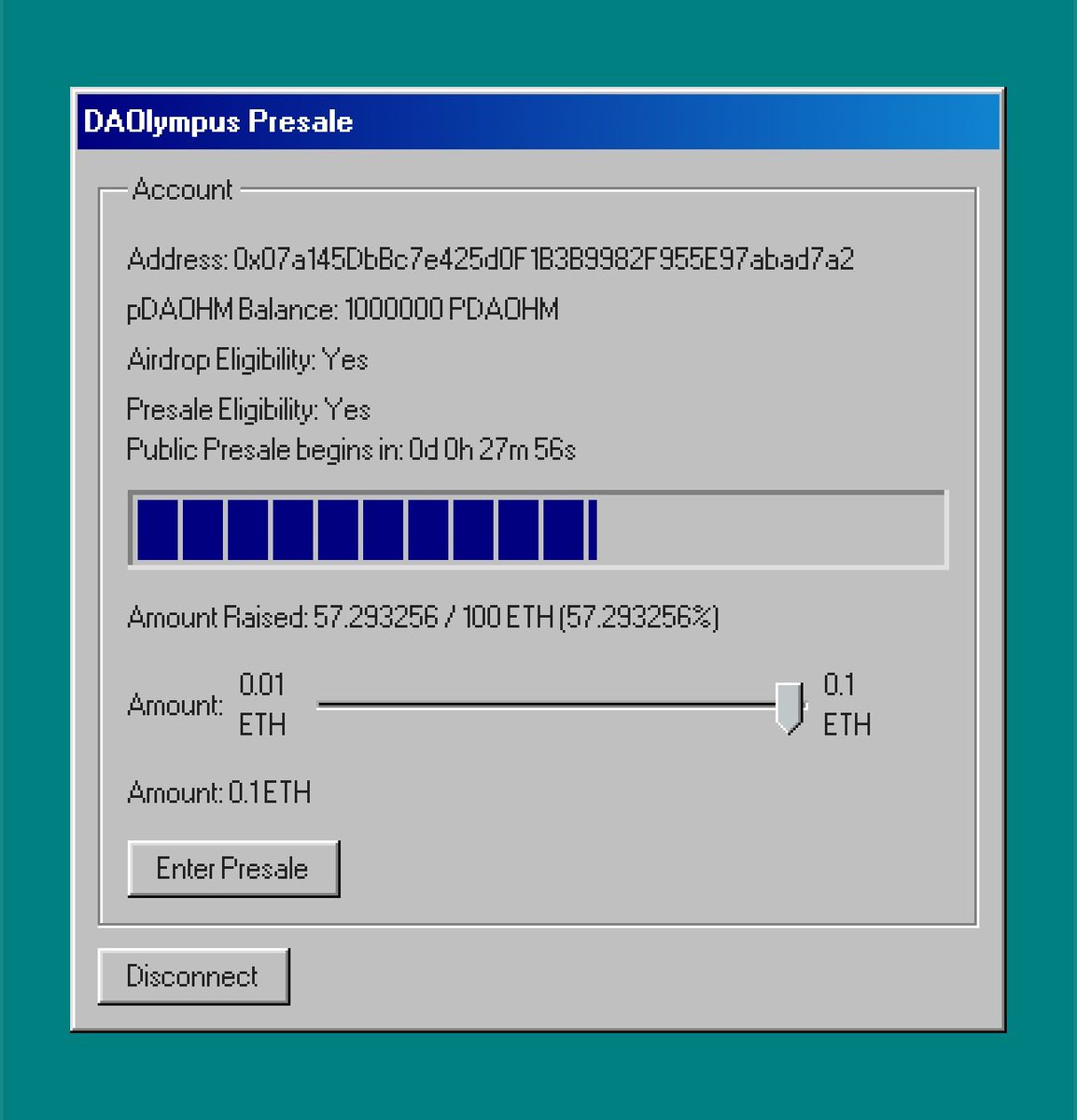The height and width of the screenshot is (1120, 1077).
Task: Click the Airdrop Eligibility: Yes text
Action: 247,359
